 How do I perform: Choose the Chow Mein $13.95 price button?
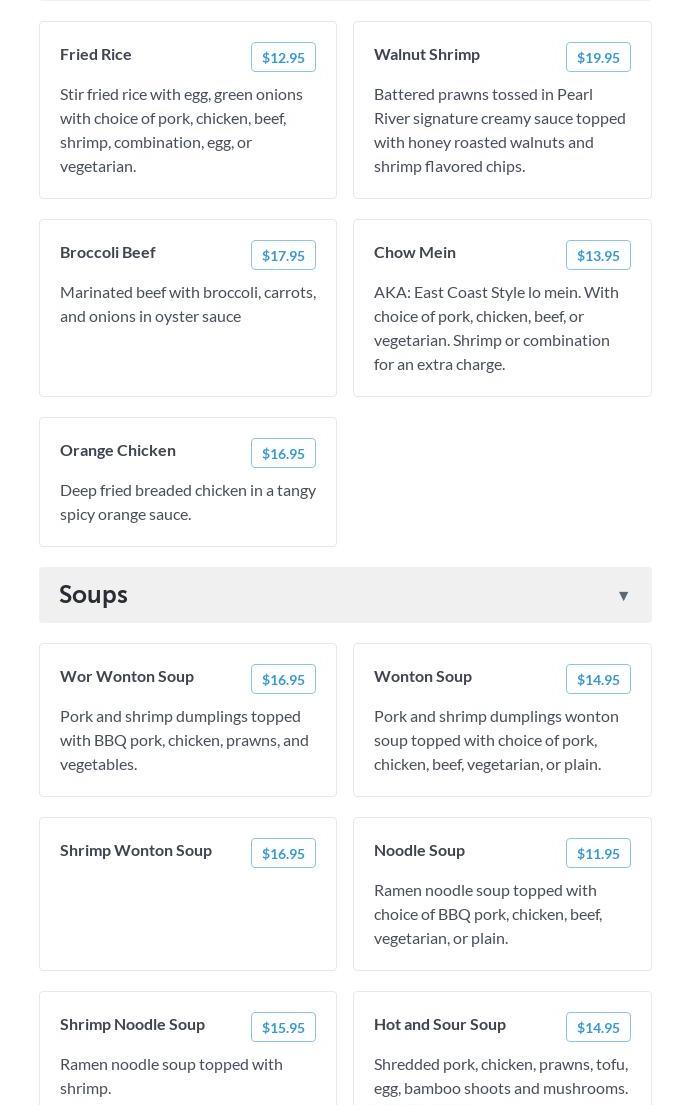click(x=598, y=256)
